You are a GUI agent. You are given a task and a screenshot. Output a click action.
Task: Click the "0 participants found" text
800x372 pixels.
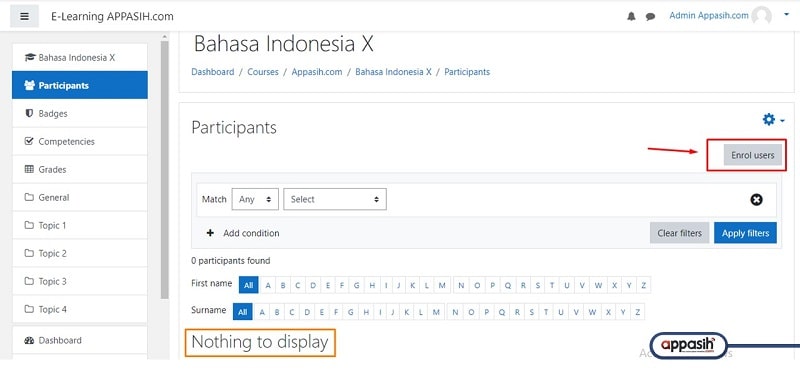pos(231,261)
